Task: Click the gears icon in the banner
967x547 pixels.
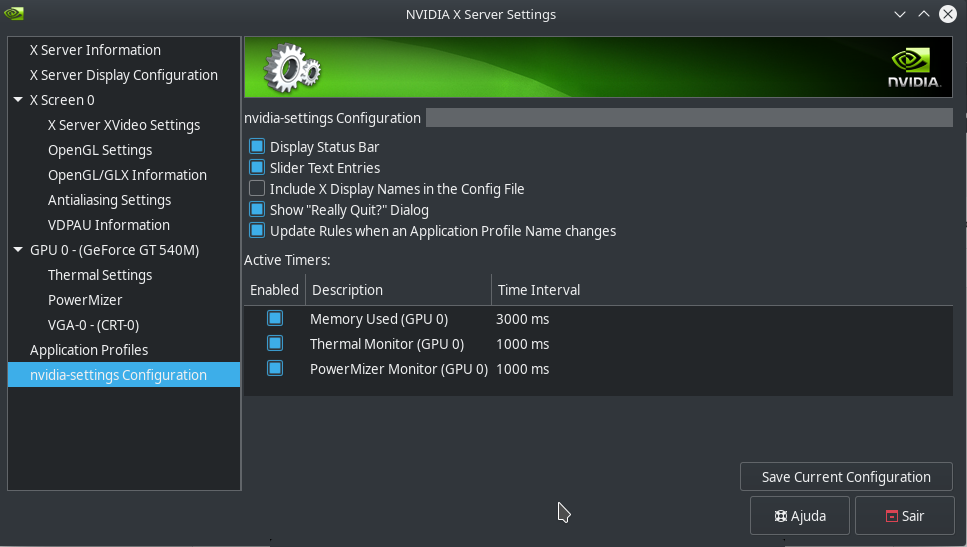Action: (292, 68)
